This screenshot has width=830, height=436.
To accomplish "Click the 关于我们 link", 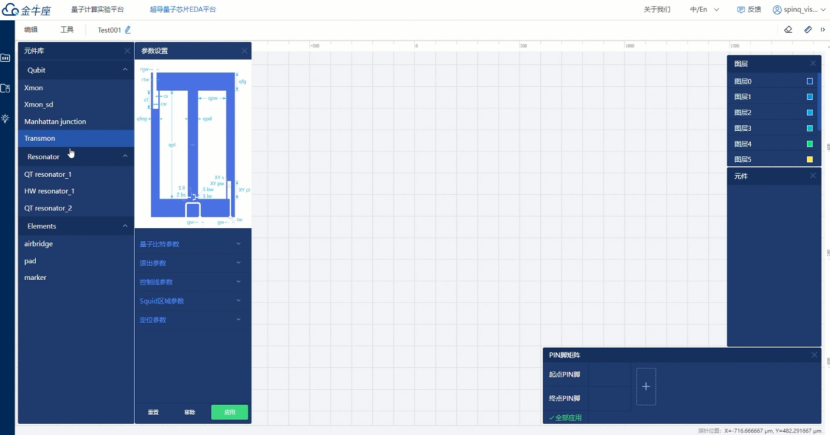I will pos(656,9).
